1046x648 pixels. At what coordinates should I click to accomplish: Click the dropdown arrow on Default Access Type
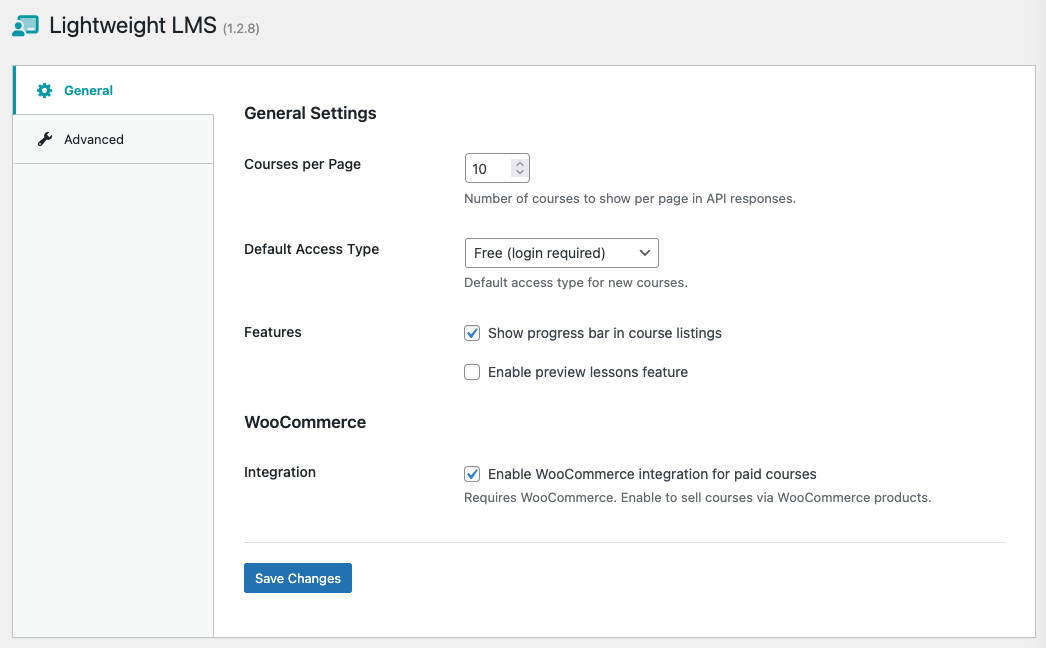point(645,253)
